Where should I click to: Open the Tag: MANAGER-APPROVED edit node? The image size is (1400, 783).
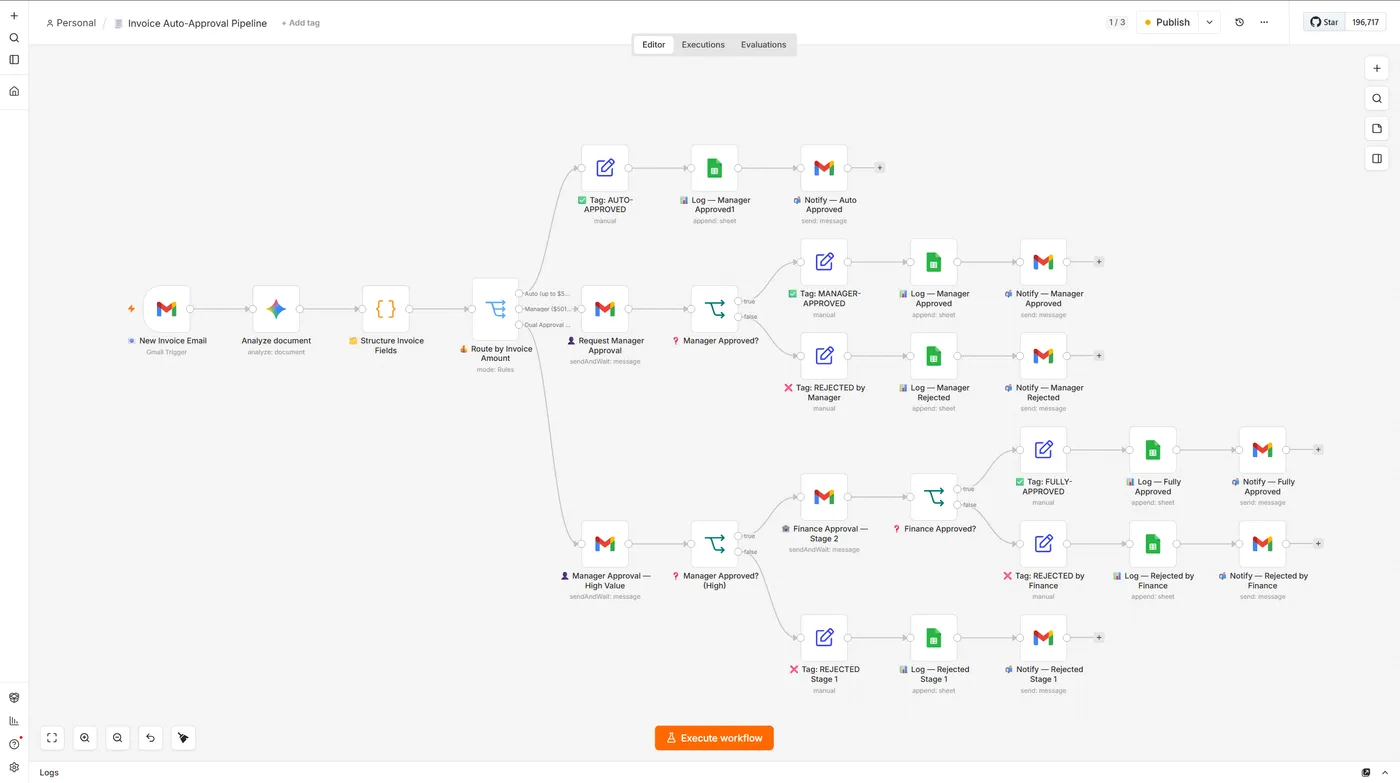[x=824, y=262]
